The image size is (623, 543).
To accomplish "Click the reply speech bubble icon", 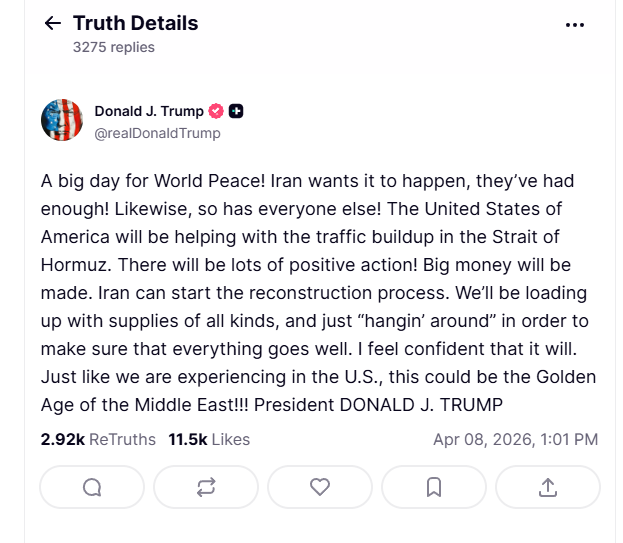I will click(92, 487).
